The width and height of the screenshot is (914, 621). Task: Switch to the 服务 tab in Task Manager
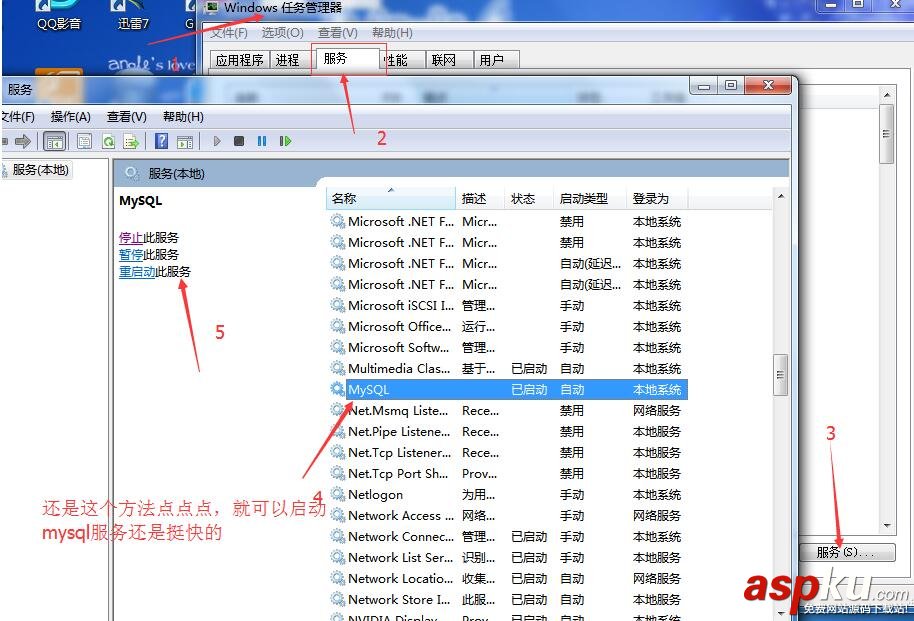click(x=348, y=58)
